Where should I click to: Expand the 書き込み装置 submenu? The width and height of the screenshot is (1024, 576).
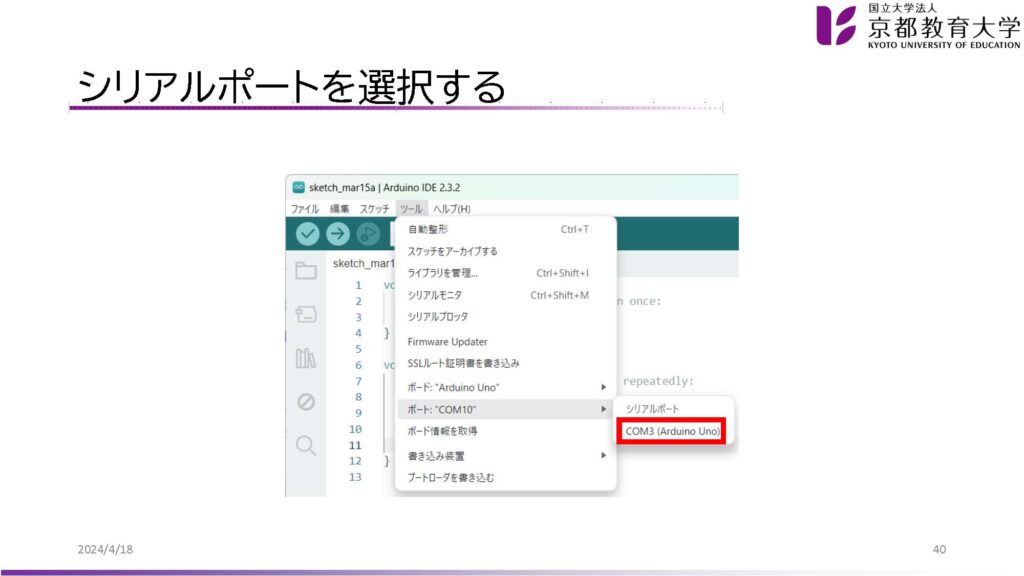(506, 456)
